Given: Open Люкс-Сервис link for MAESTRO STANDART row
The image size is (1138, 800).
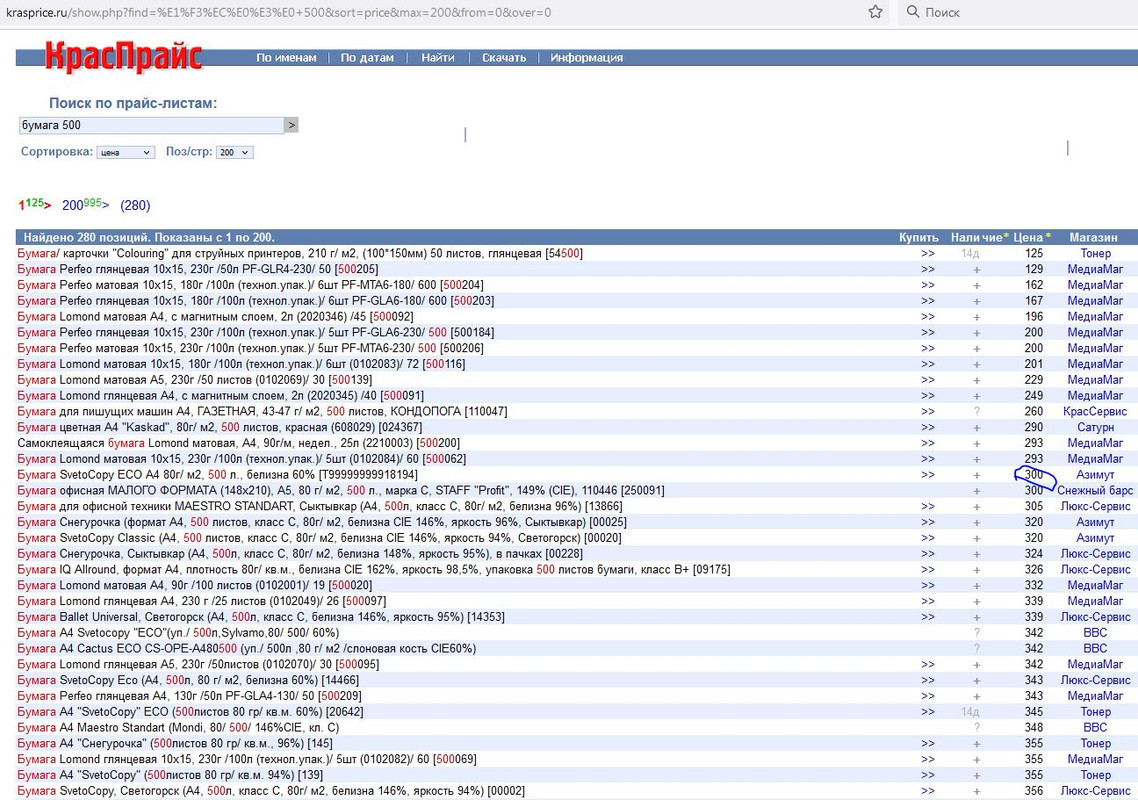Looking at the screenshot, I should coord(1095,506).
